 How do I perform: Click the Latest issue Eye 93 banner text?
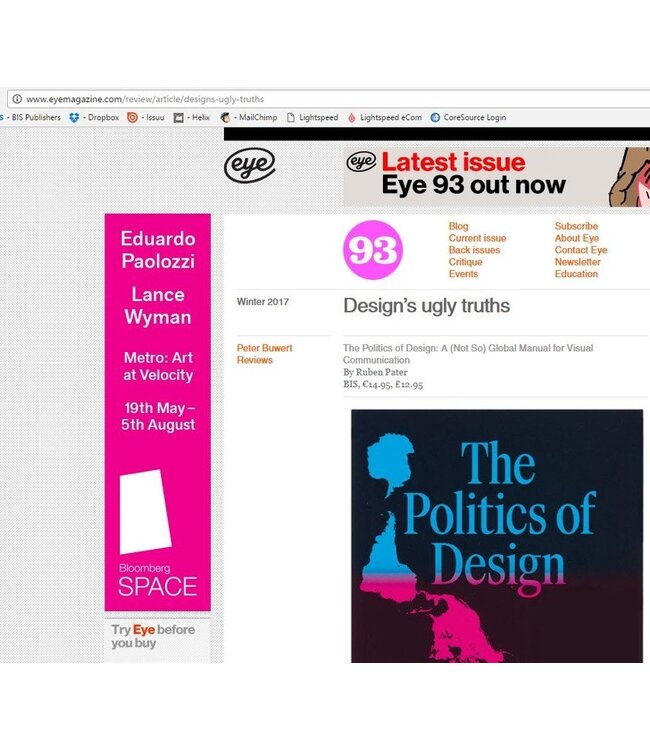point(474,174)
